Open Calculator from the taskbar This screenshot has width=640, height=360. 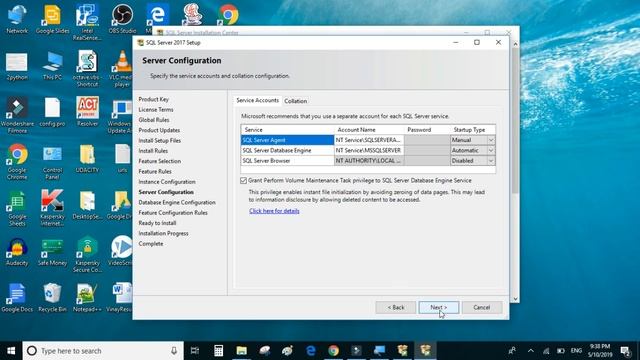(218, 351)
